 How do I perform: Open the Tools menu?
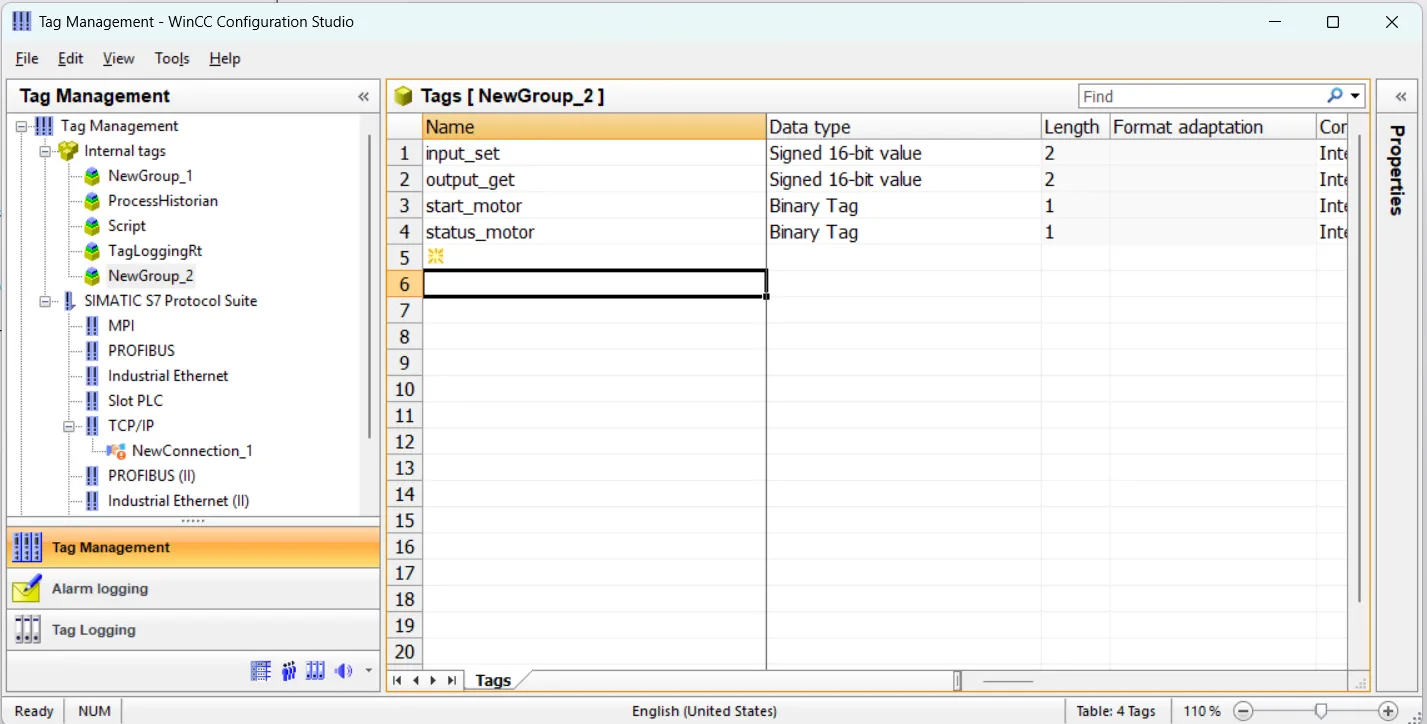(172, 58)
